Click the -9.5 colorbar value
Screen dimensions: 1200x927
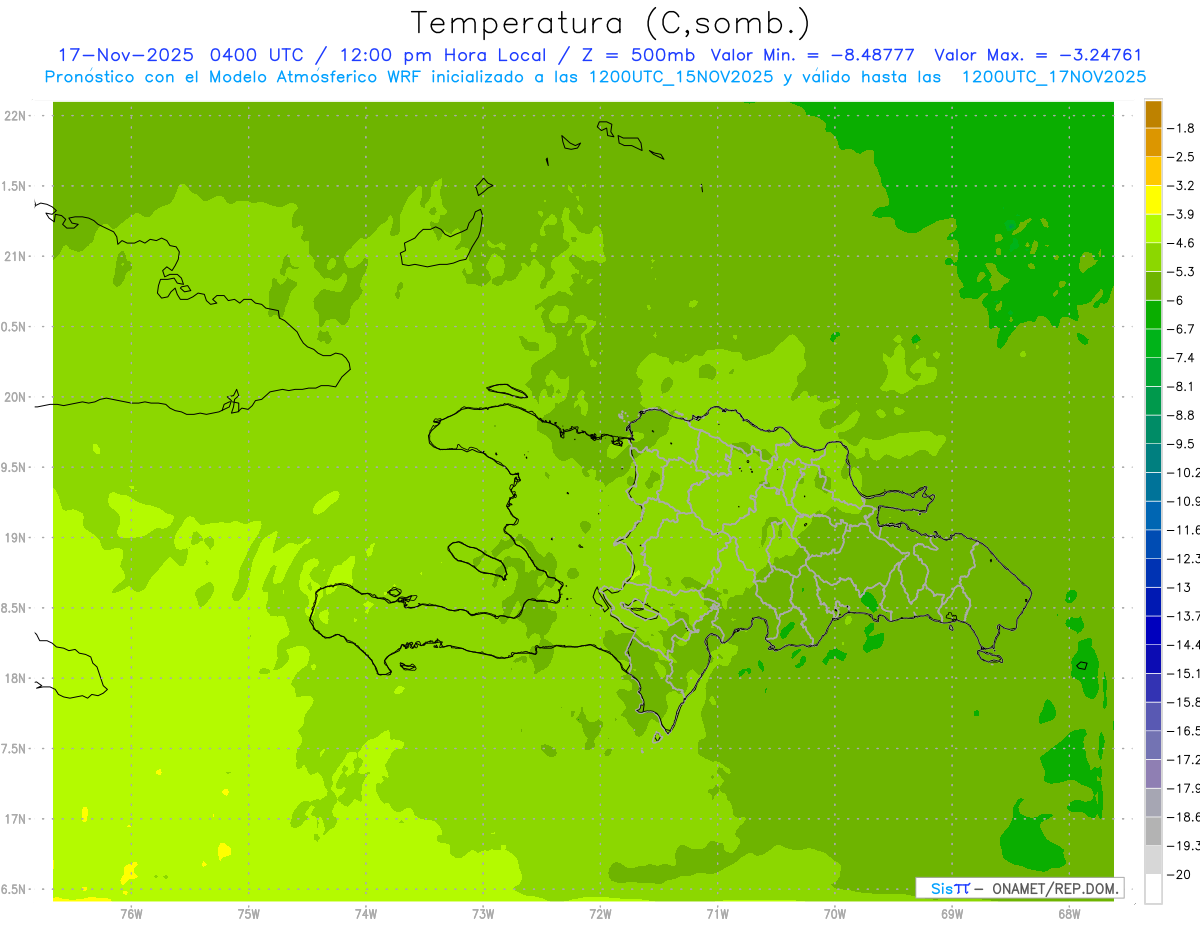(1181, 444)
